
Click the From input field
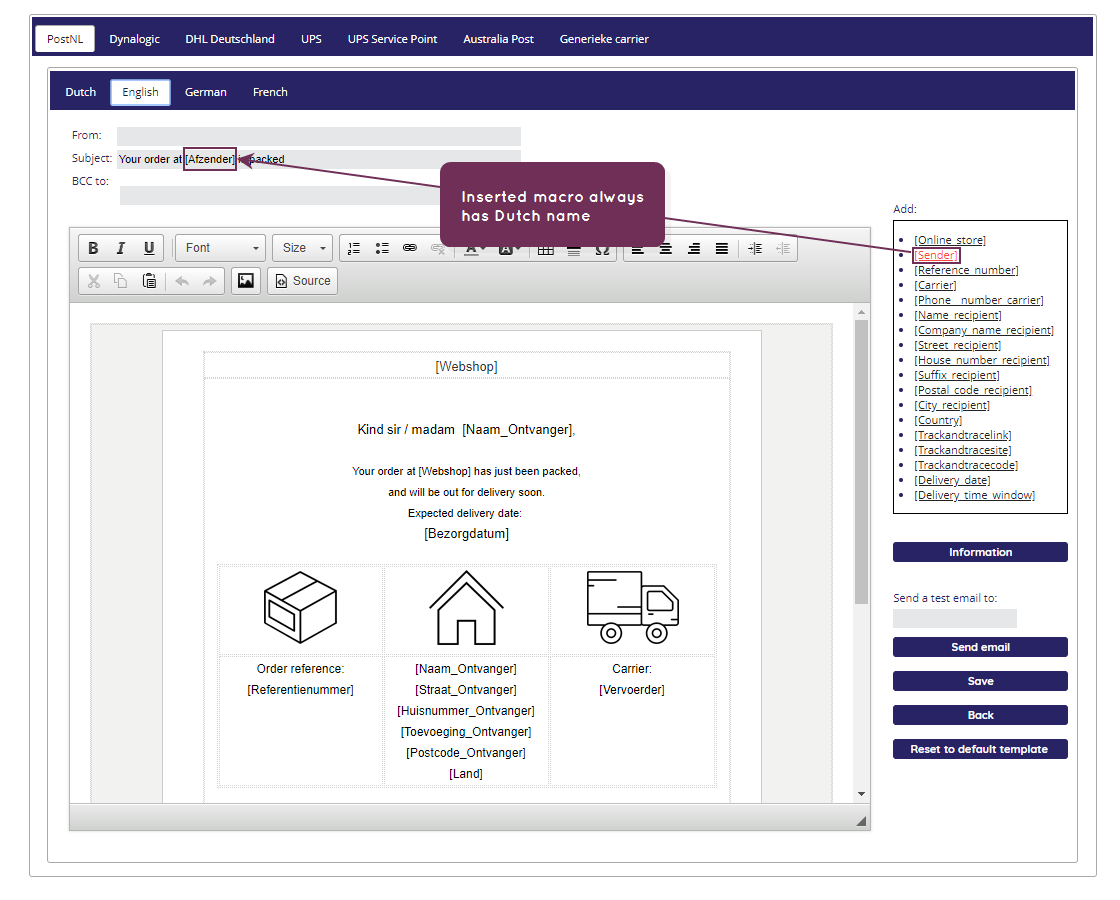coord(319,136)
